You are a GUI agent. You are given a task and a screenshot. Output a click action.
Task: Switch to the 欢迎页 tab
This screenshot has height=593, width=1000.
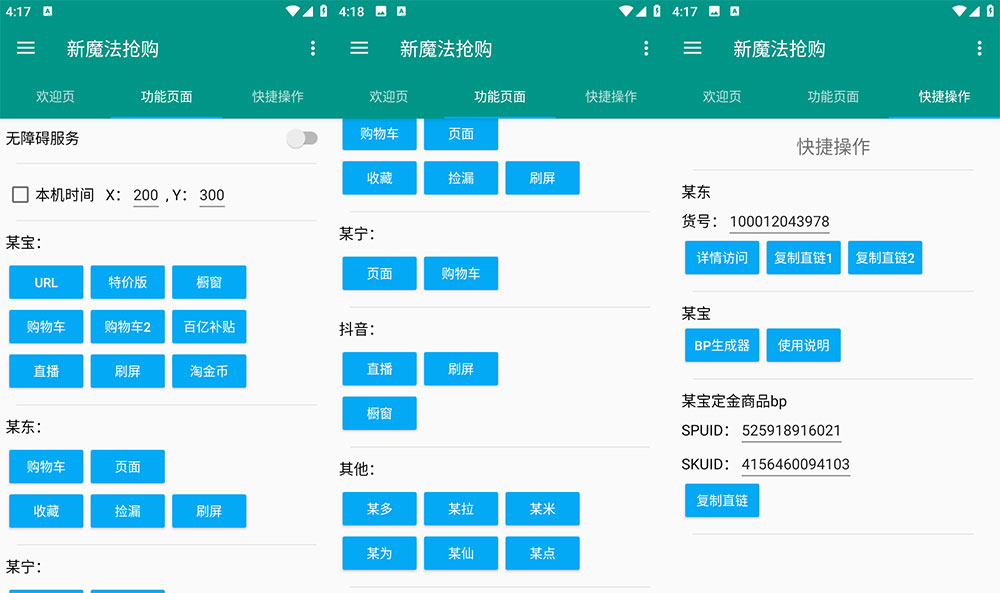click(55, 97)
